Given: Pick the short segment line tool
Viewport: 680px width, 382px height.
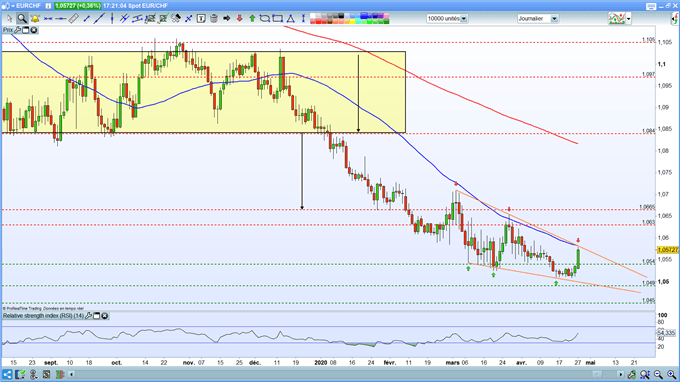Looking at the screenshot, I should pos(86,19).
